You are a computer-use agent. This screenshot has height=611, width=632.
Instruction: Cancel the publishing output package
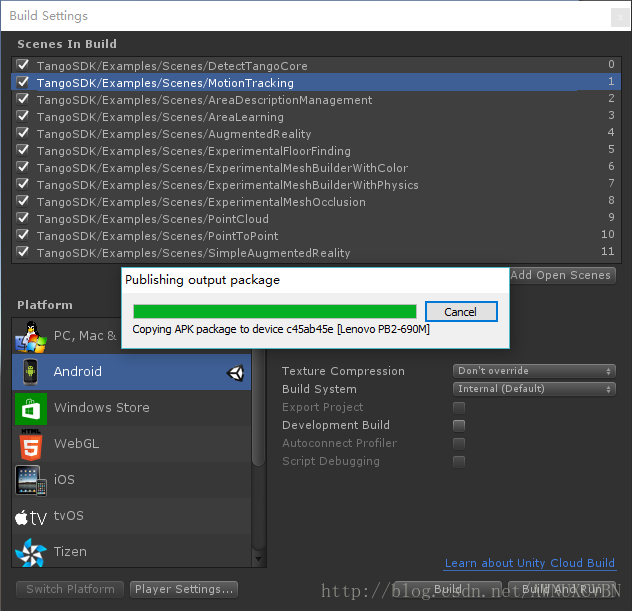pyautogui.click(x=461, y=312)
